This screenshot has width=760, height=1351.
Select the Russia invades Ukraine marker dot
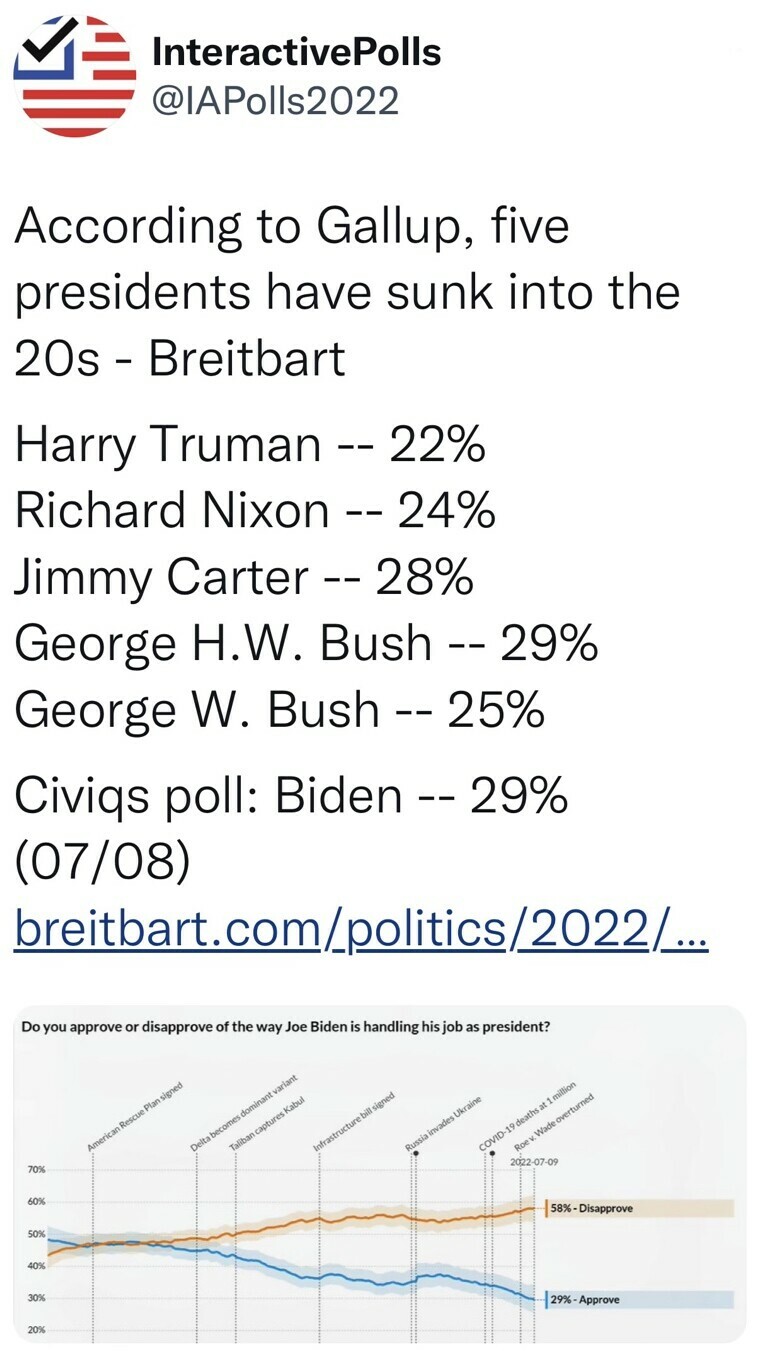[415, 1153]
